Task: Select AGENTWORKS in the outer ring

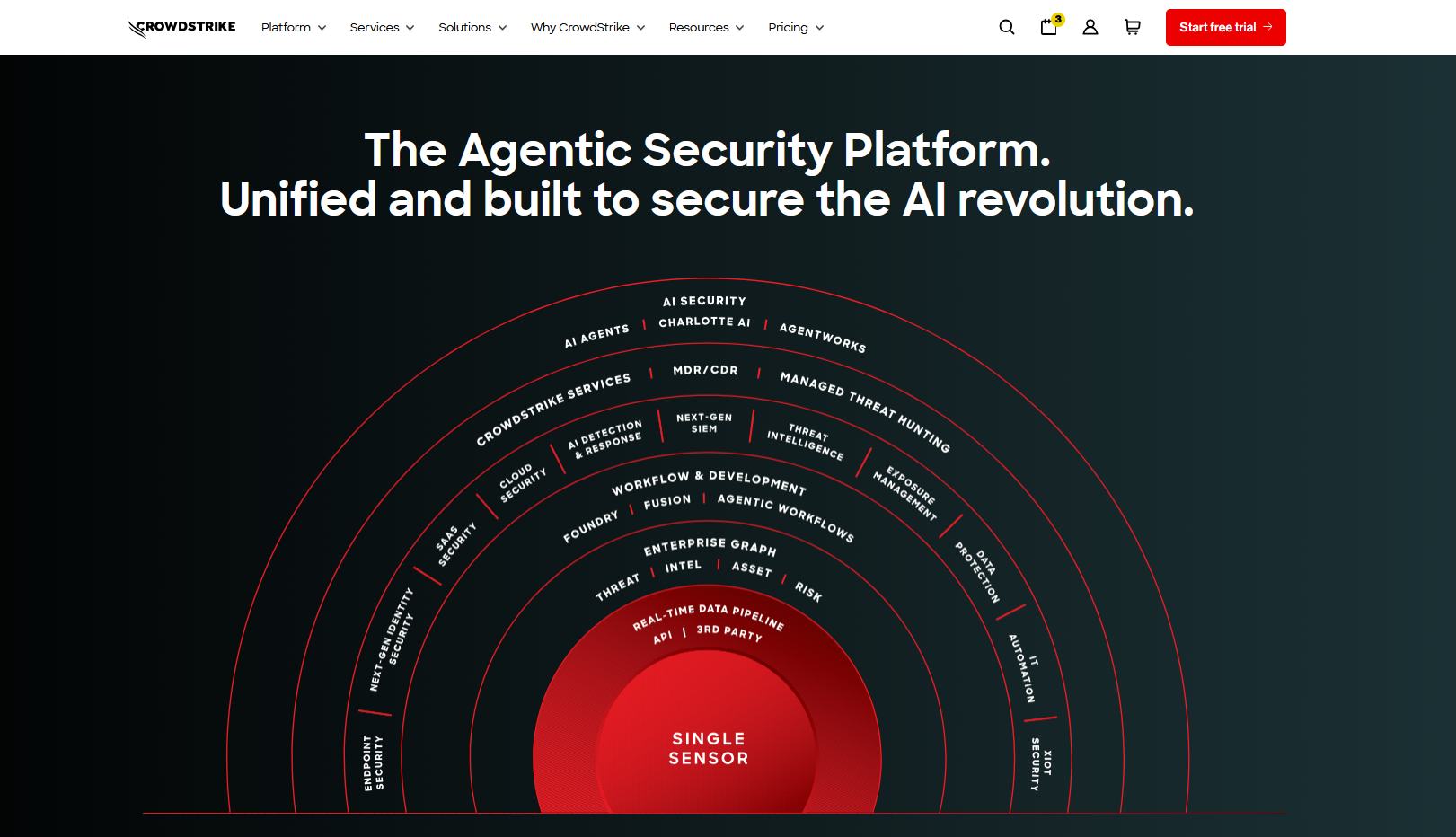Action: click(x=823, y=338)
